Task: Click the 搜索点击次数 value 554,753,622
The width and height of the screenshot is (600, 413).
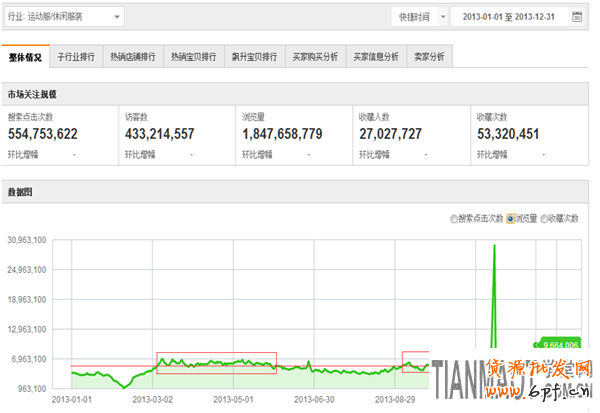Action: tap(43, 133)
